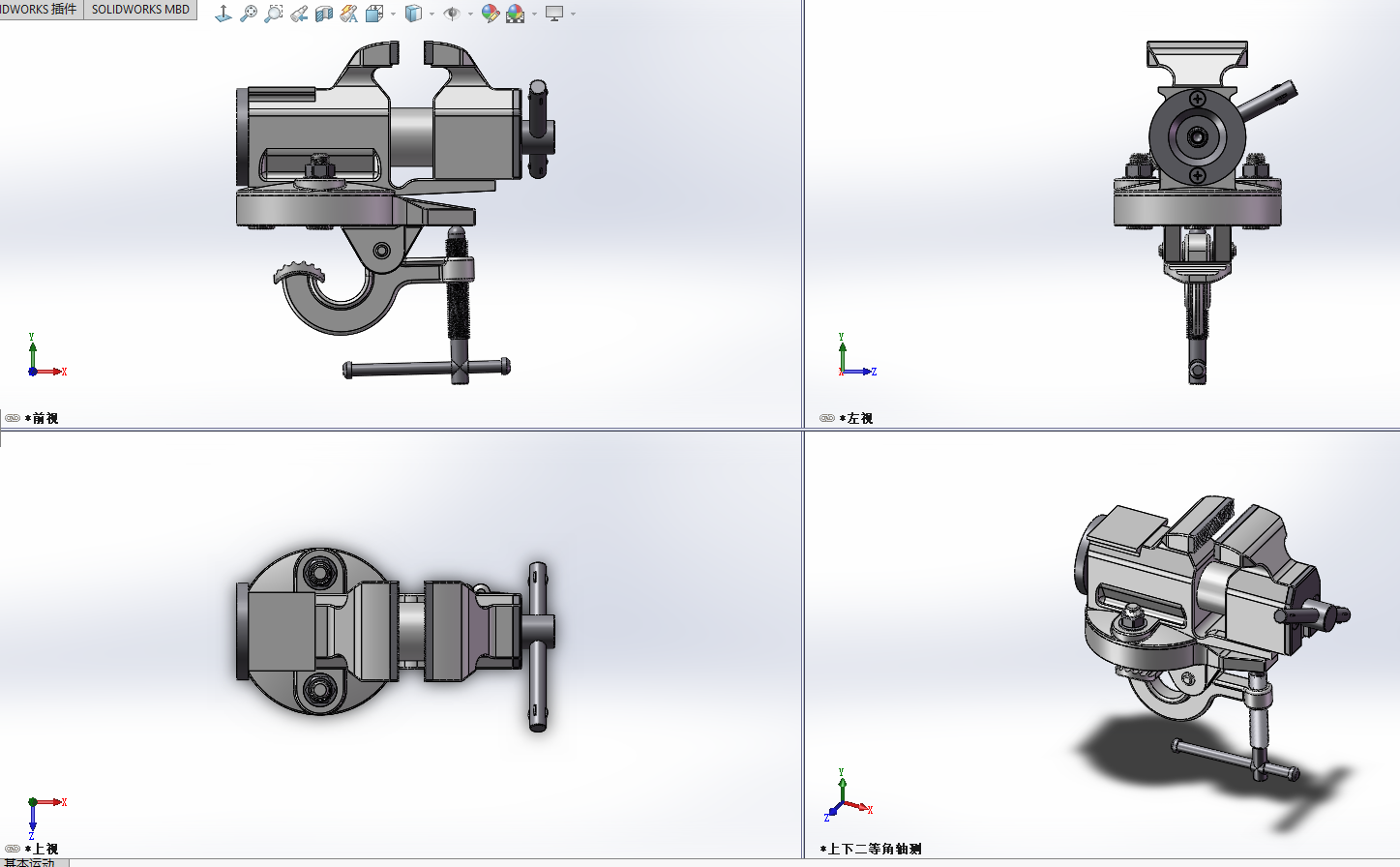The width and height of the screenshot is (1400, 867).
Task: Expand the Apply Scene dropdown arrow
Action: tap(534, 14)
